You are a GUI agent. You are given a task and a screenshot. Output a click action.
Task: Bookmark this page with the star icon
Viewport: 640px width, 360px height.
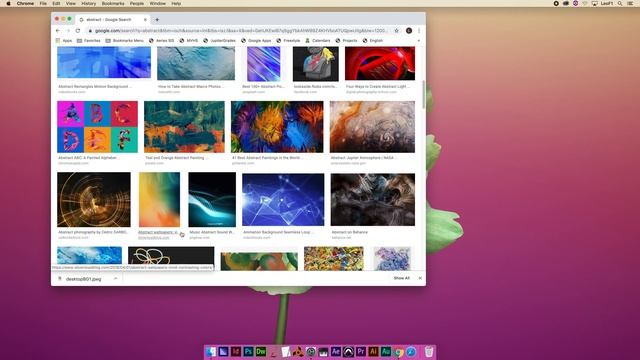(396, 31)
